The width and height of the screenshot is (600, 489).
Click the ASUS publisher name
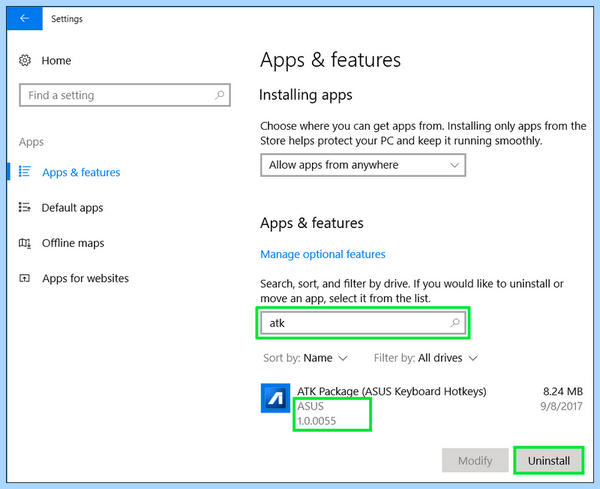(x=311, y=406)
